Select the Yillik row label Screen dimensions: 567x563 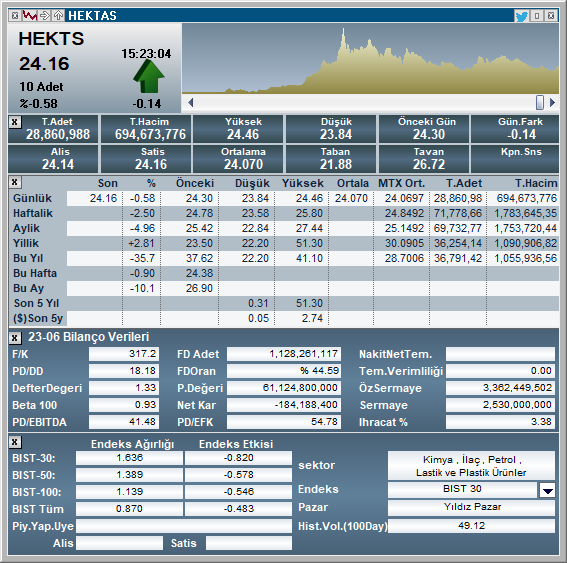click(26, 243)
